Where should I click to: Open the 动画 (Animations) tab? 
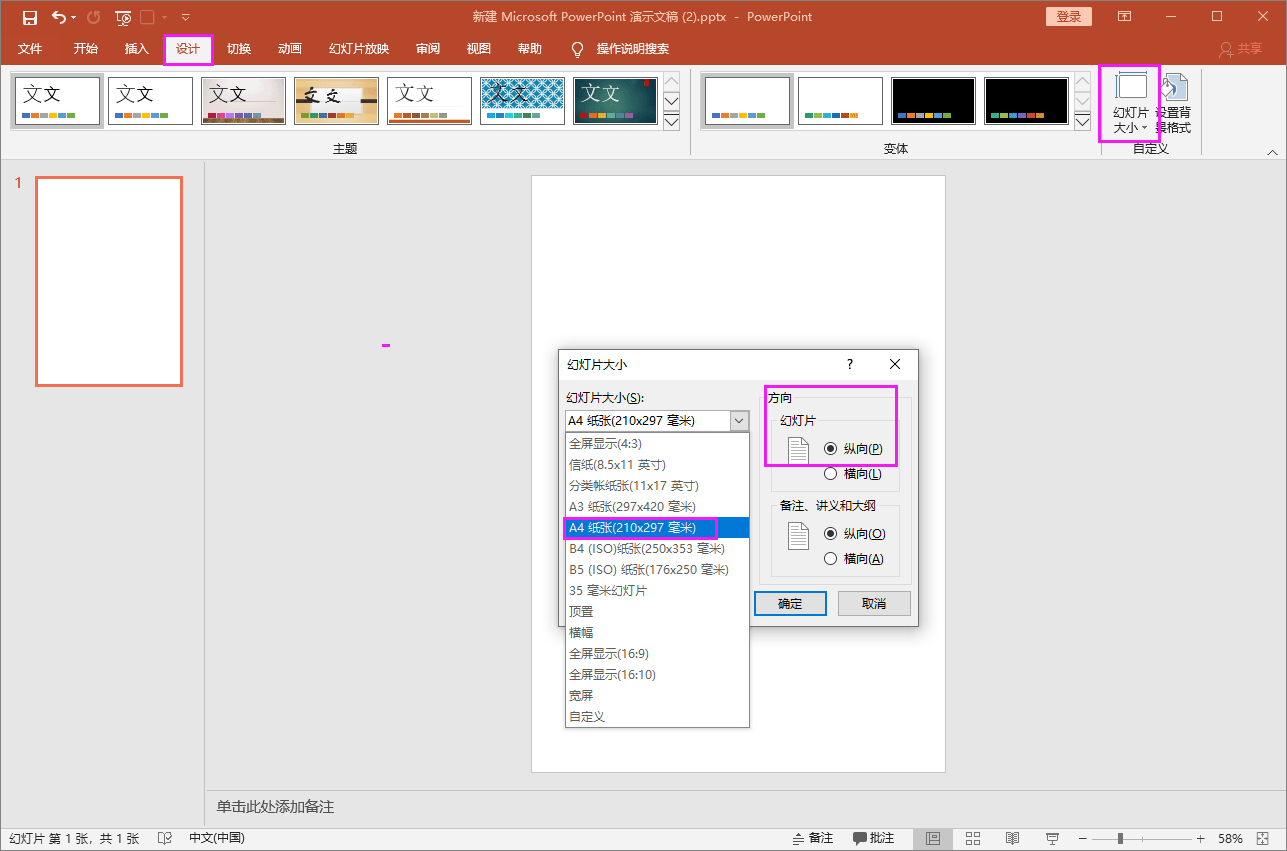pyautogui.click(x=290, y=49)
